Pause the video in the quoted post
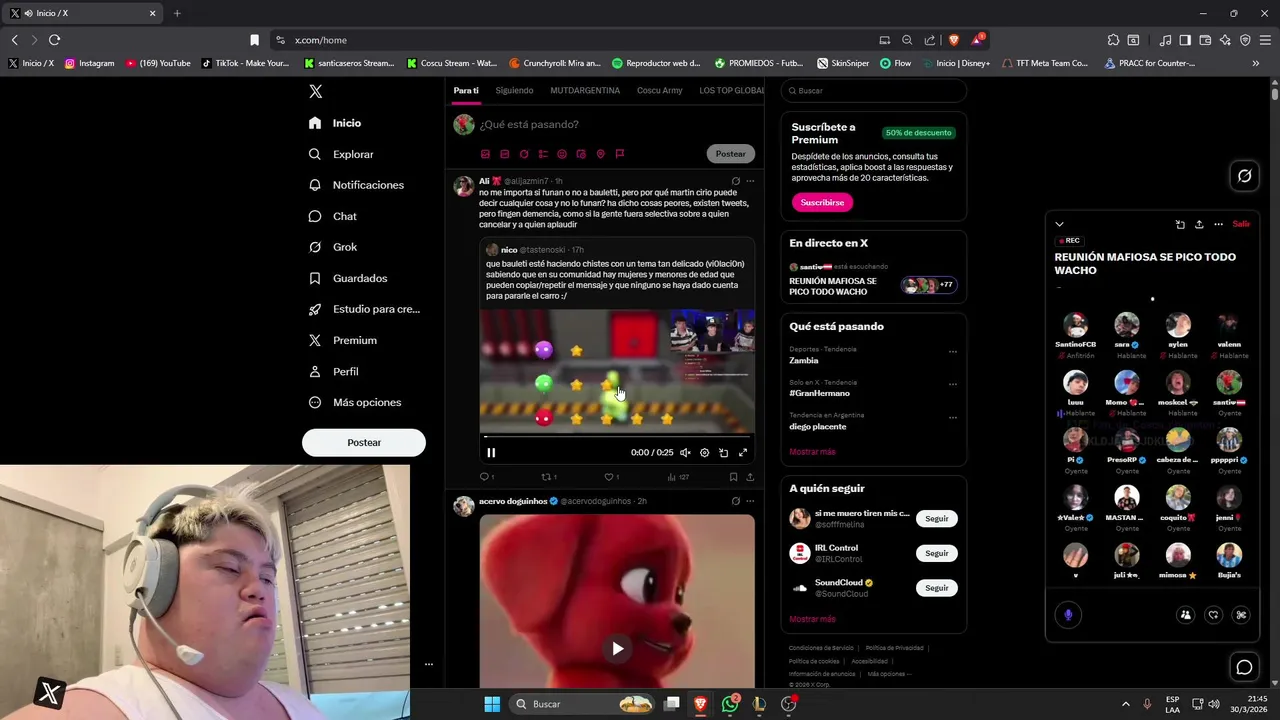Image resolution: width=1280 pixels, height=720 pixels. click(x=491, y=452)
